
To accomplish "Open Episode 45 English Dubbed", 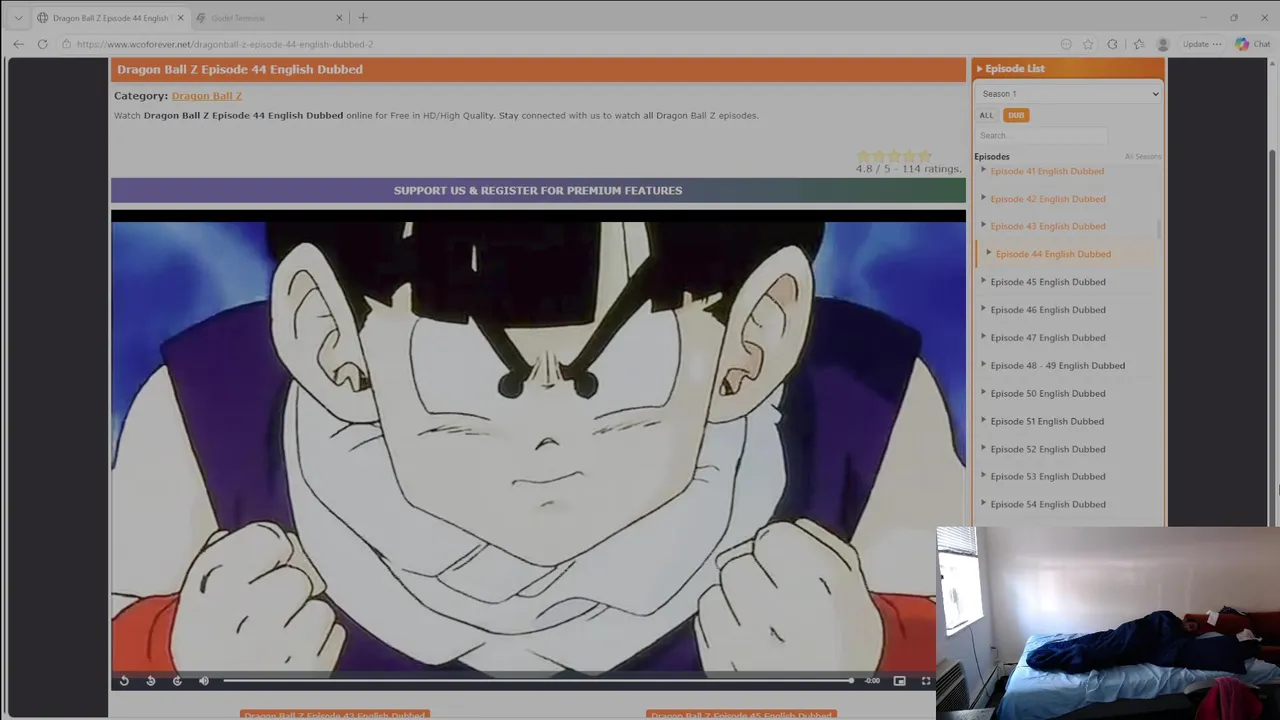I will point(1047,282).
